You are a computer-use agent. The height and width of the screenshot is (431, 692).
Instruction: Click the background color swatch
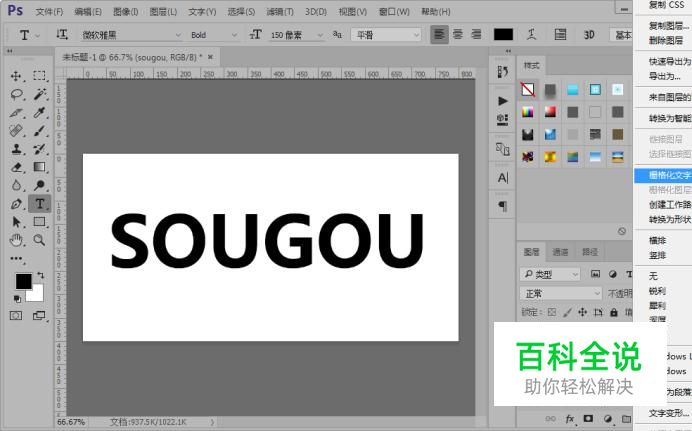click(37, 295)
